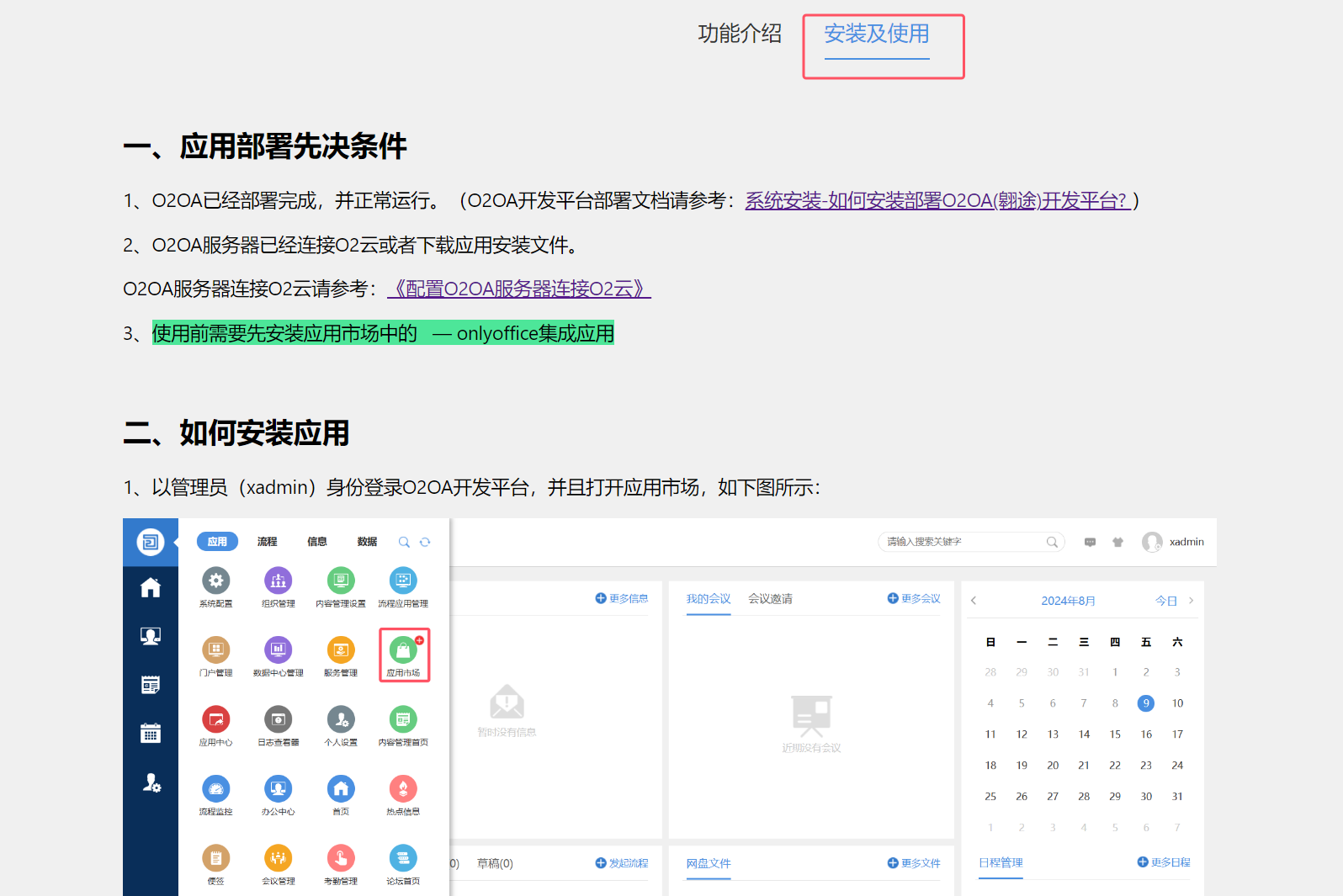The width and height of the screenshot is (1343, 896).
Task: Select the 应用 tab in the app panel
Action: [x=217, y=542]
